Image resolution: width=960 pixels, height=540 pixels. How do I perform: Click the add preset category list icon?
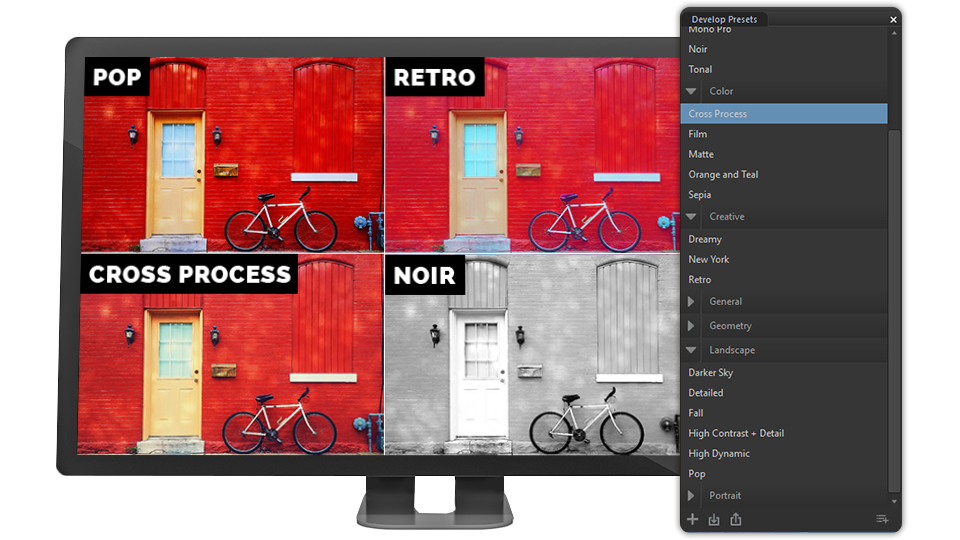click(882, 519)
